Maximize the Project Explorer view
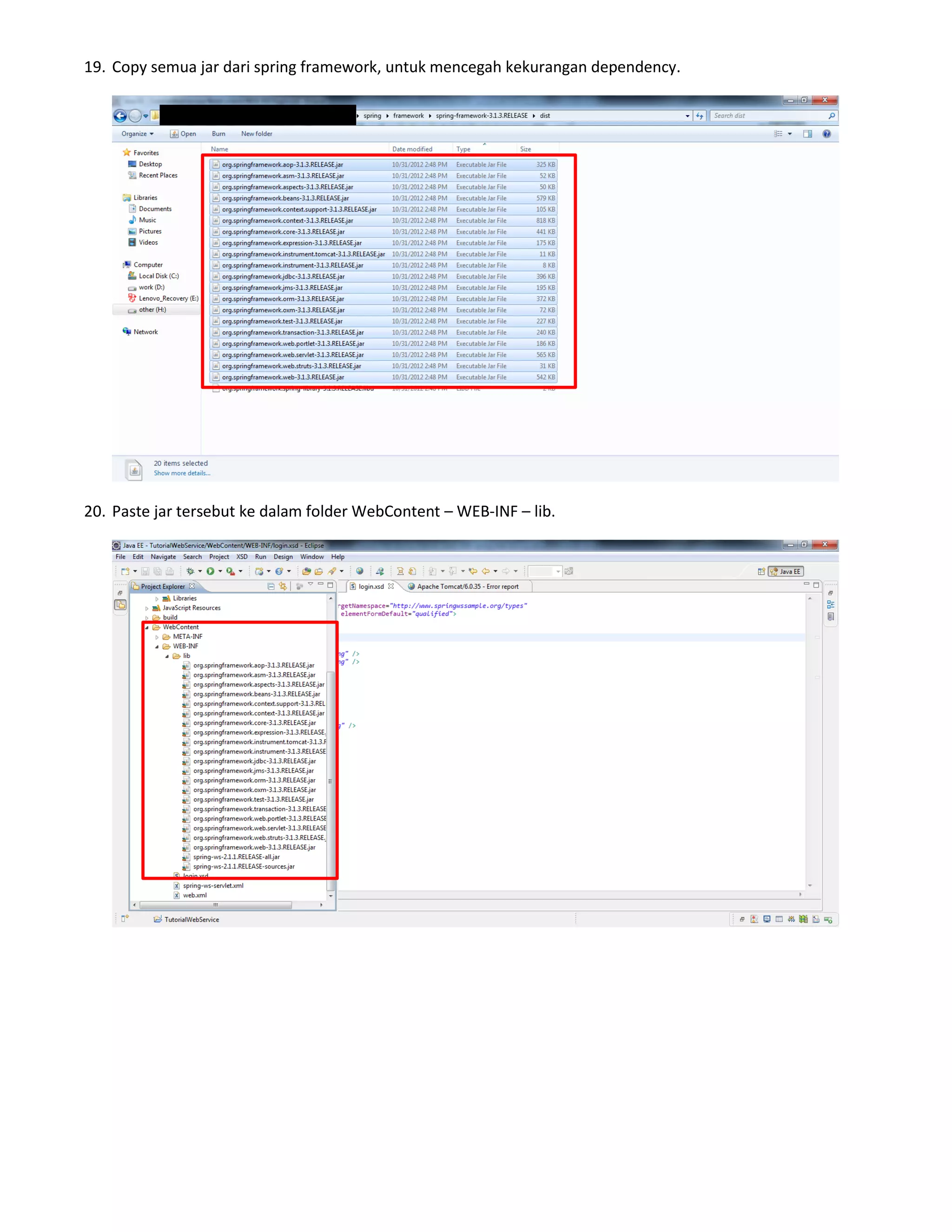 click(x=331, y=585)
